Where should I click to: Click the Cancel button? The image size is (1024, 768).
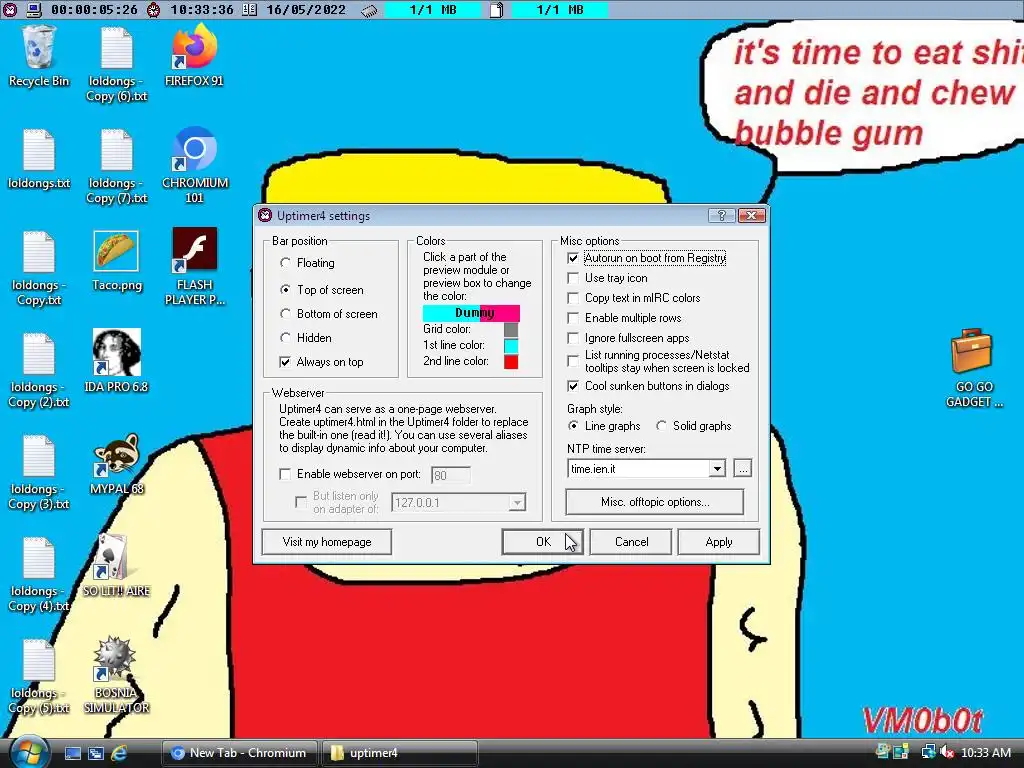(x=631, y=541)
